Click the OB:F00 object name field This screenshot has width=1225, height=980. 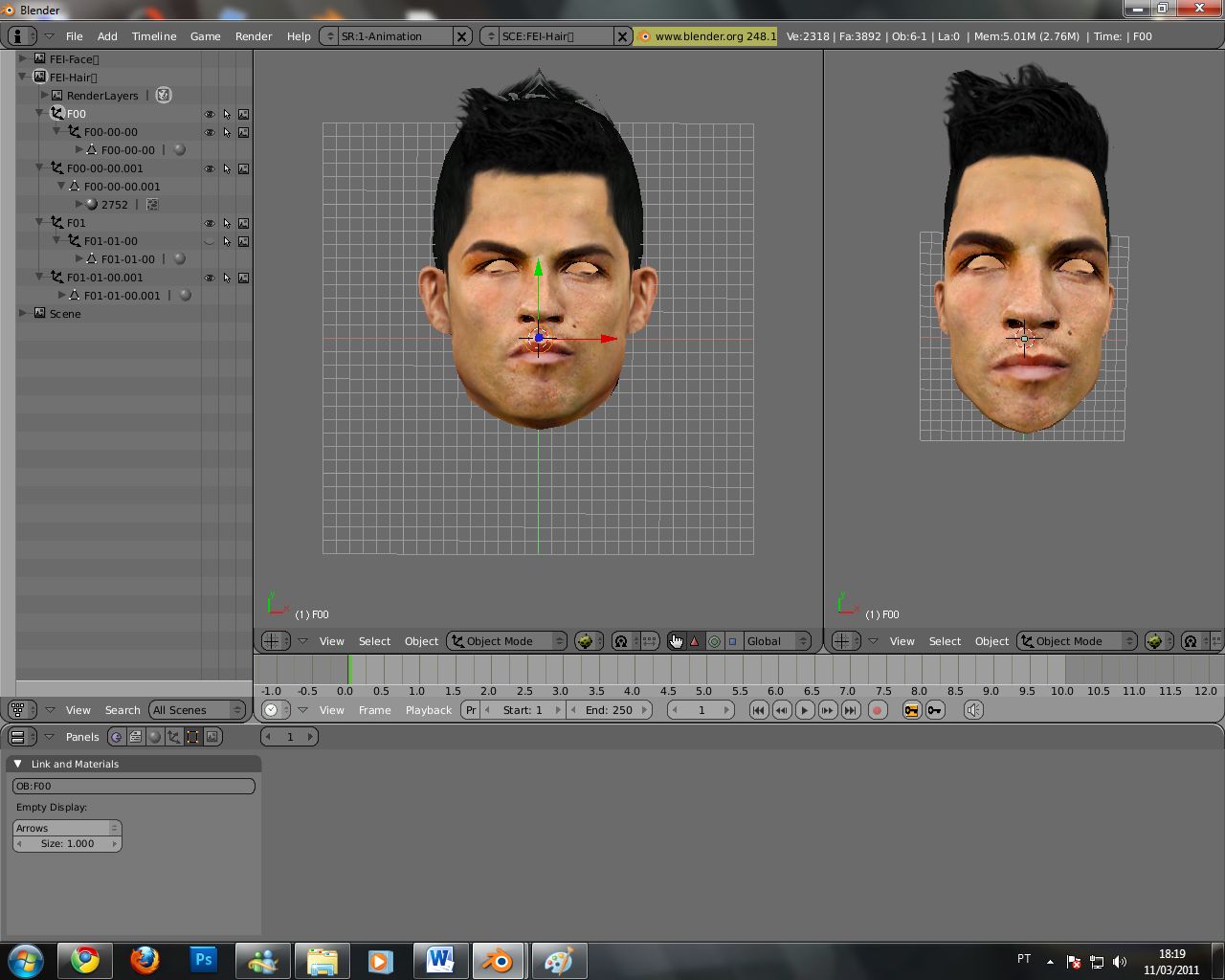coord(133,786)
